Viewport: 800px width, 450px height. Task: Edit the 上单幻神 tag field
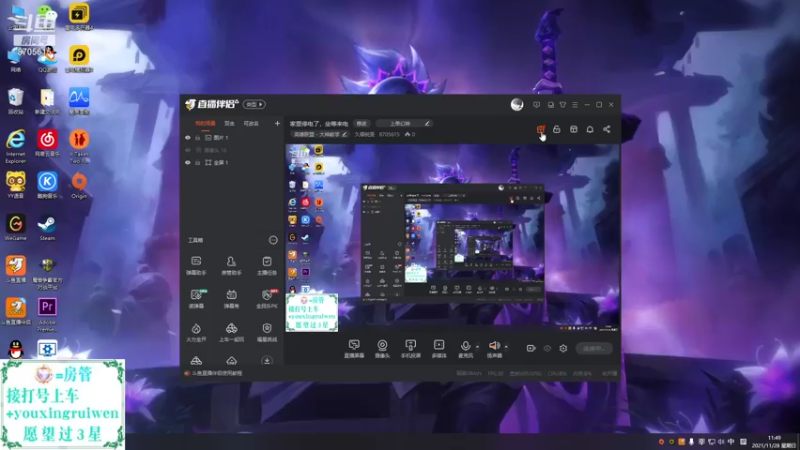pos(404,123)
